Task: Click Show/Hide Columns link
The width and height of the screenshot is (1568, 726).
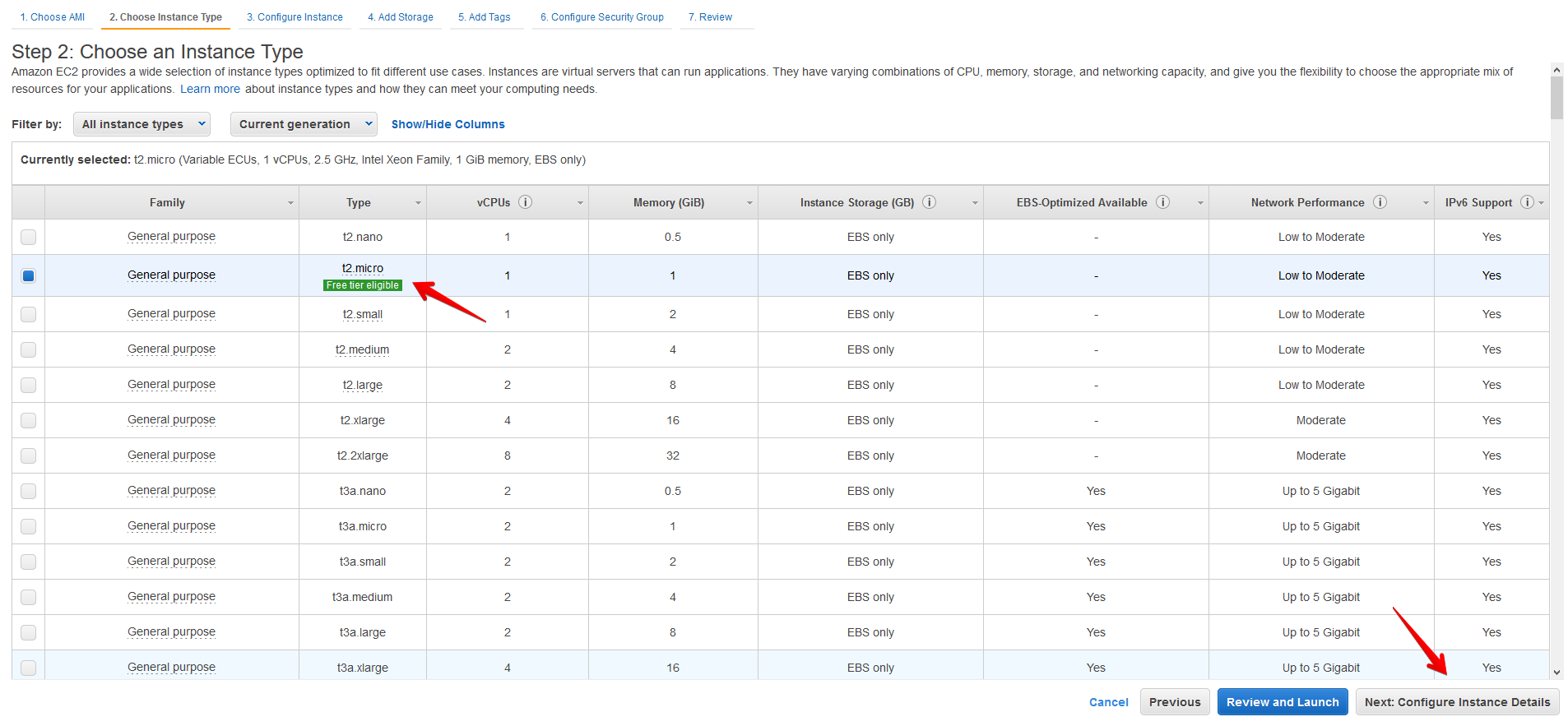Action: click(448, 124)
